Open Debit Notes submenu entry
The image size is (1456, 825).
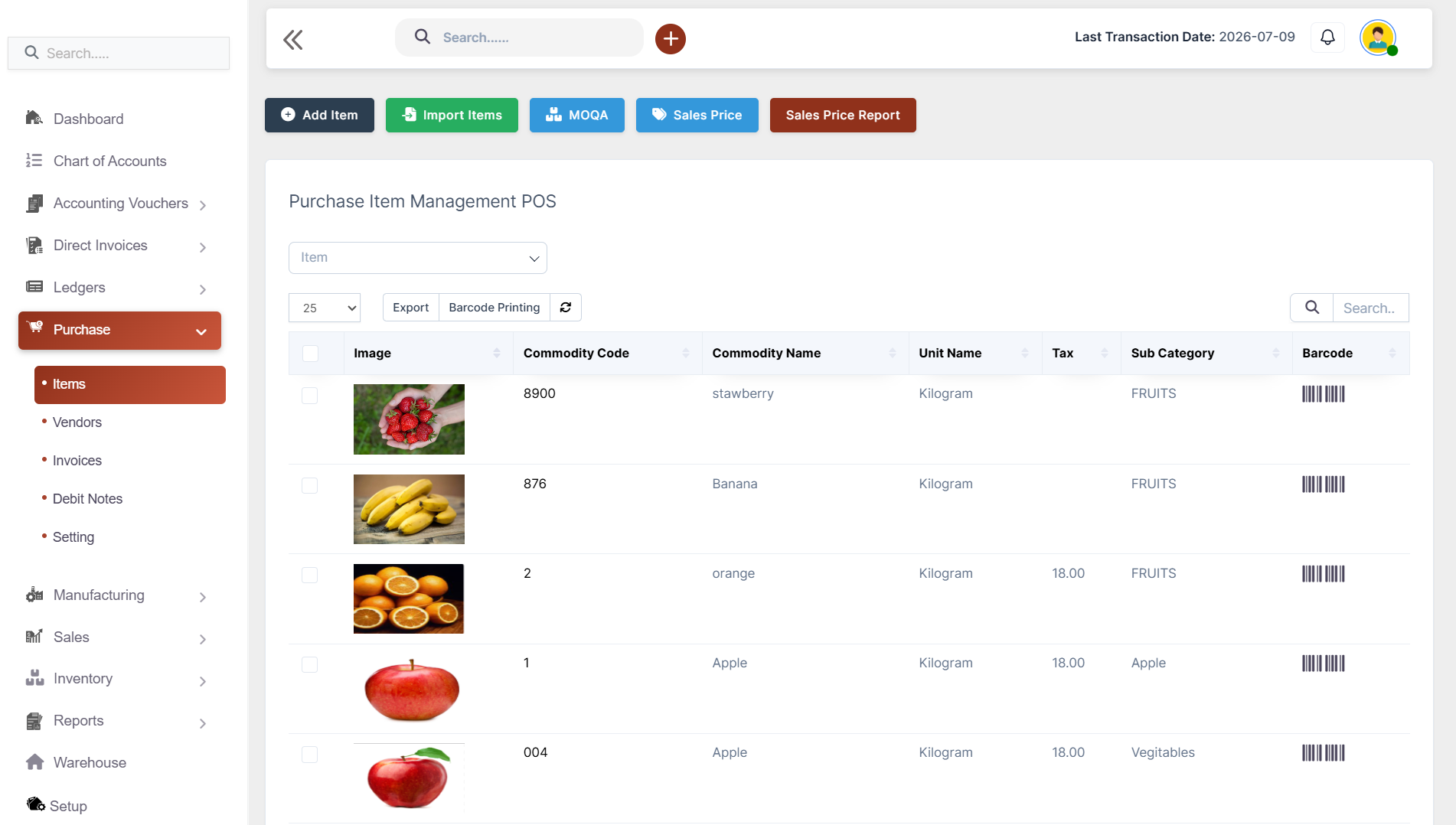coord(87,499)
